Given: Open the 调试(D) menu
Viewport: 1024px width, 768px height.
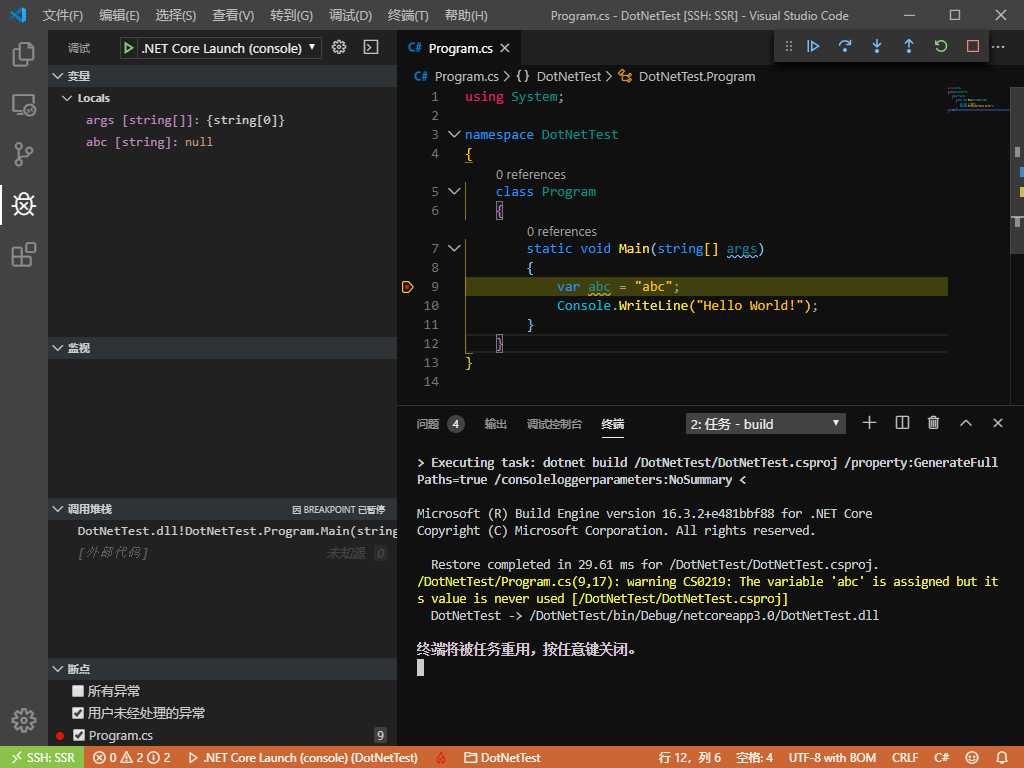Looking at the screenshot, I should 350,16.
